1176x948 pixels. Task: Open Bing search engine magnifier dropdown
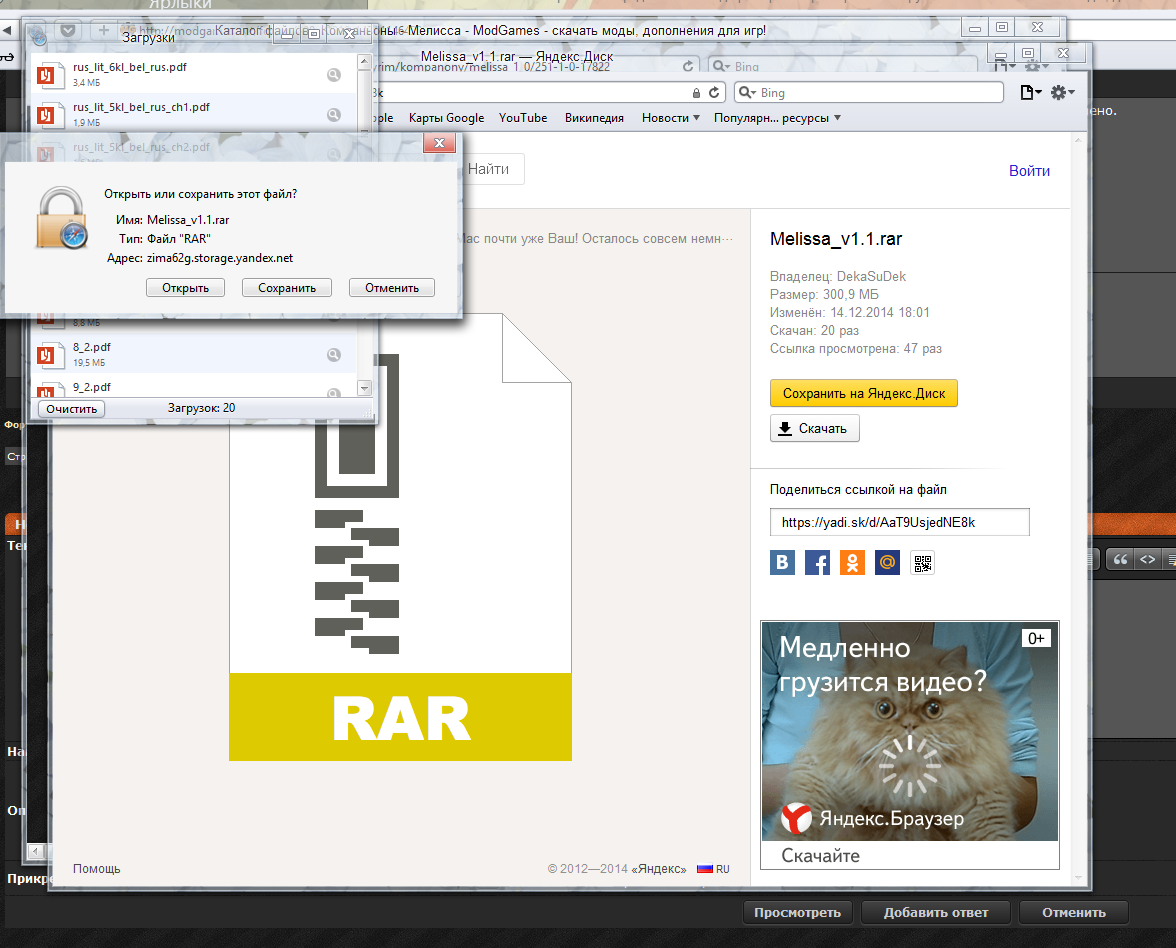pyautogui.click(x=747, y=92)
